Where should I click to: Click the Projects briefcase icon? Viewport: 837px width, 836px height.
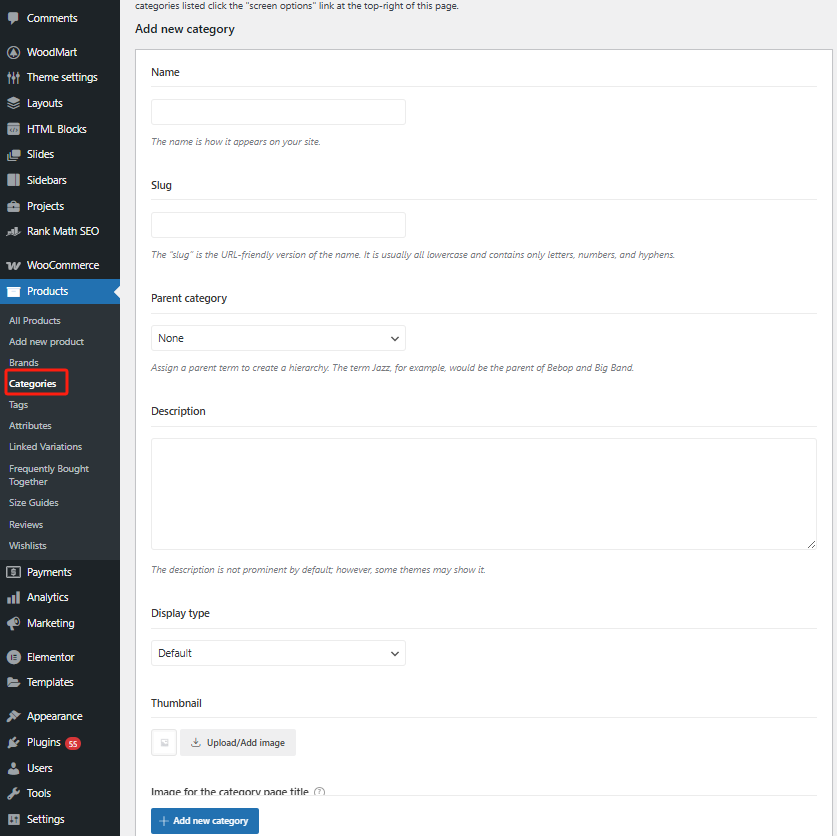(x=13, y=206)
